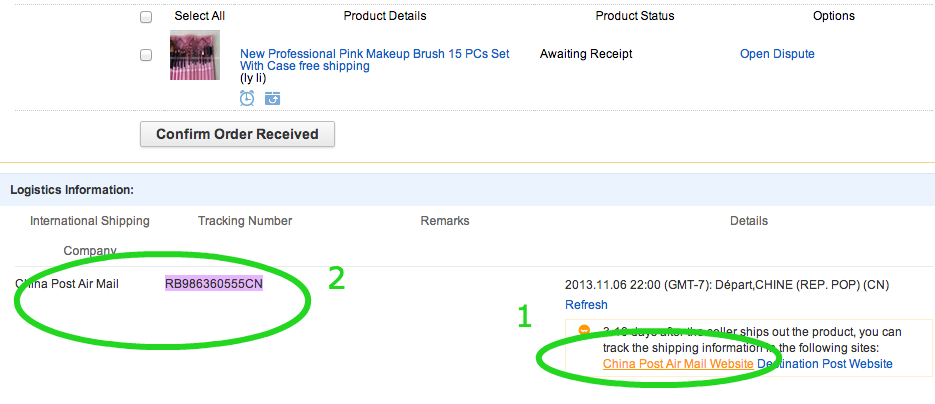This screenshot has height=404, width=935.
Task: Open the Destination Post Website link
Action: [x=825, y=363]
